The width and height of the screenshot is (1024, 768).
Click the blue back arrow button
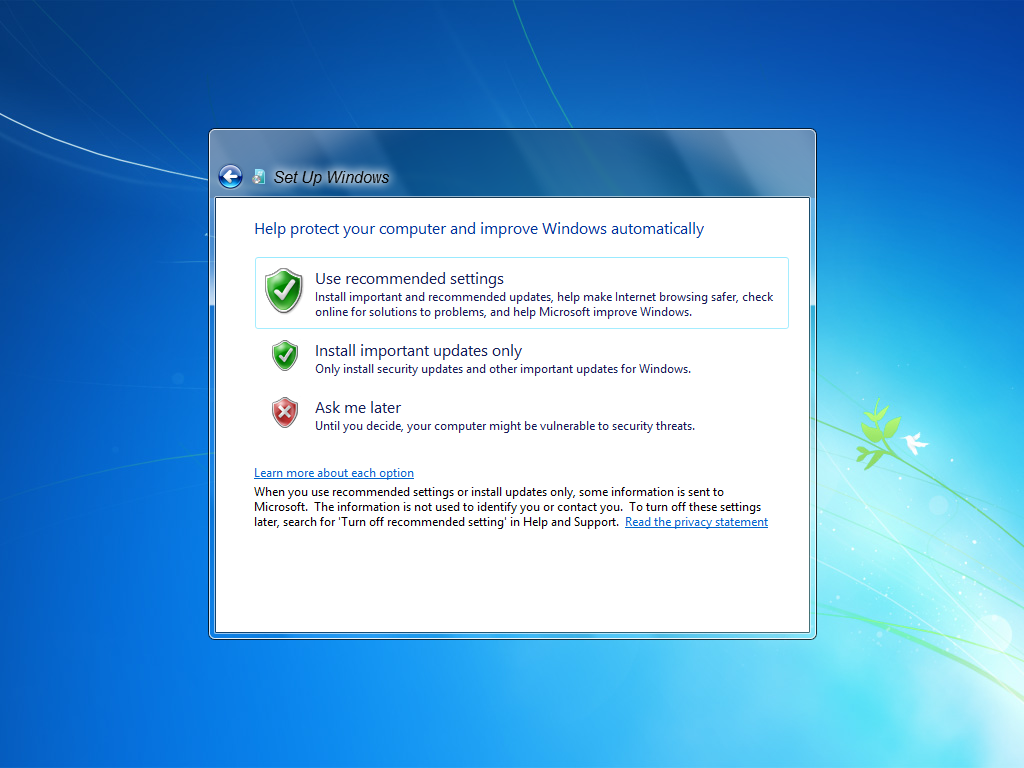[x=230, y=176]
